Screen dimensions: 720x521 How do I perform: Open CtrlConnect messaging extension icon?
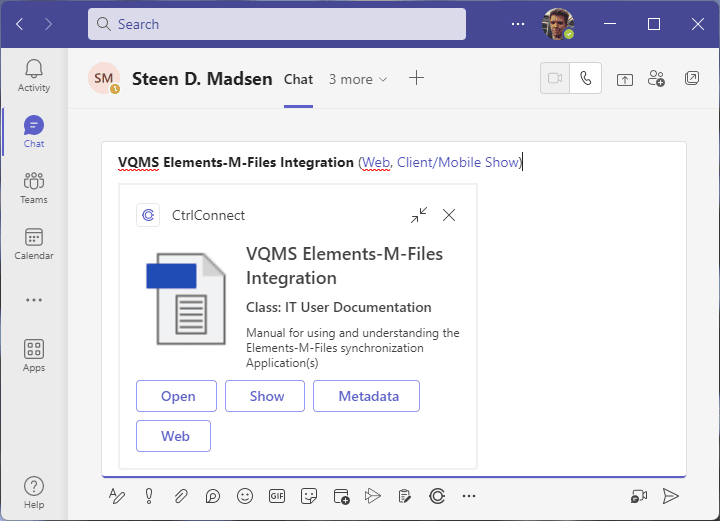pos(437,496)
